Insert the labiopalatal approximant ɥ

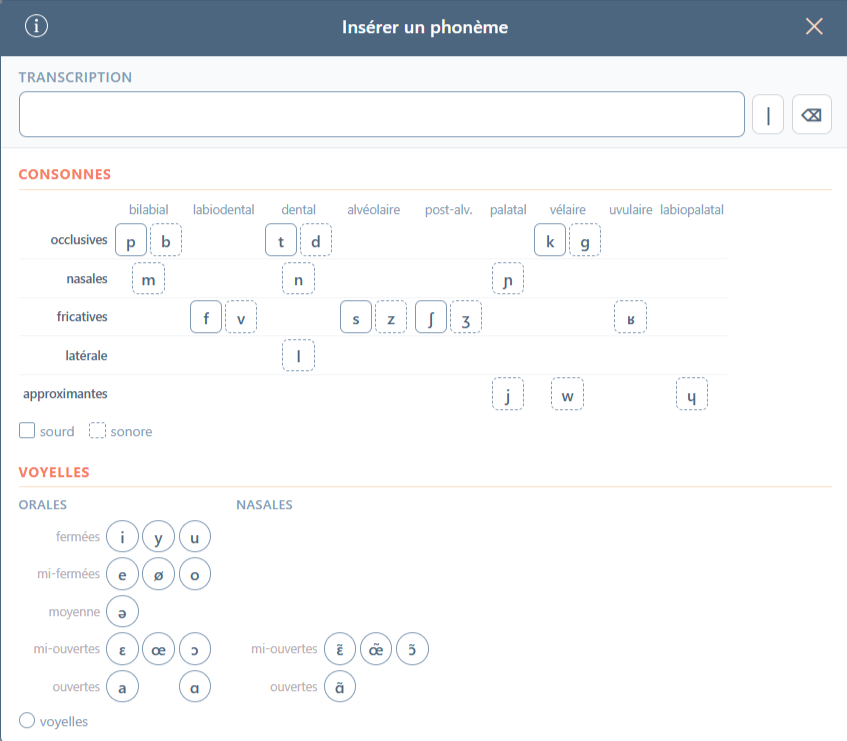692,394
